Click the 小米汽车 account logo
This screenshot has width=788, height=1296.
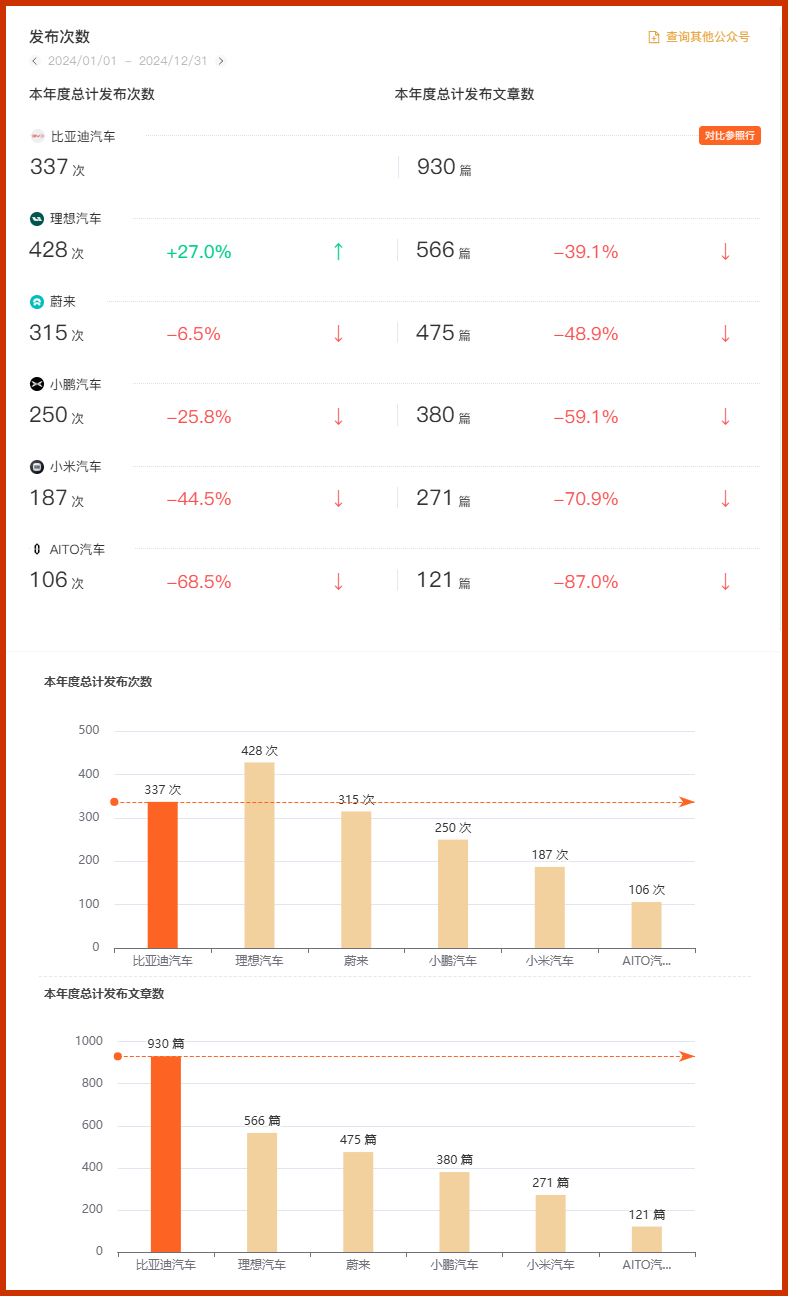click(37, 467)
